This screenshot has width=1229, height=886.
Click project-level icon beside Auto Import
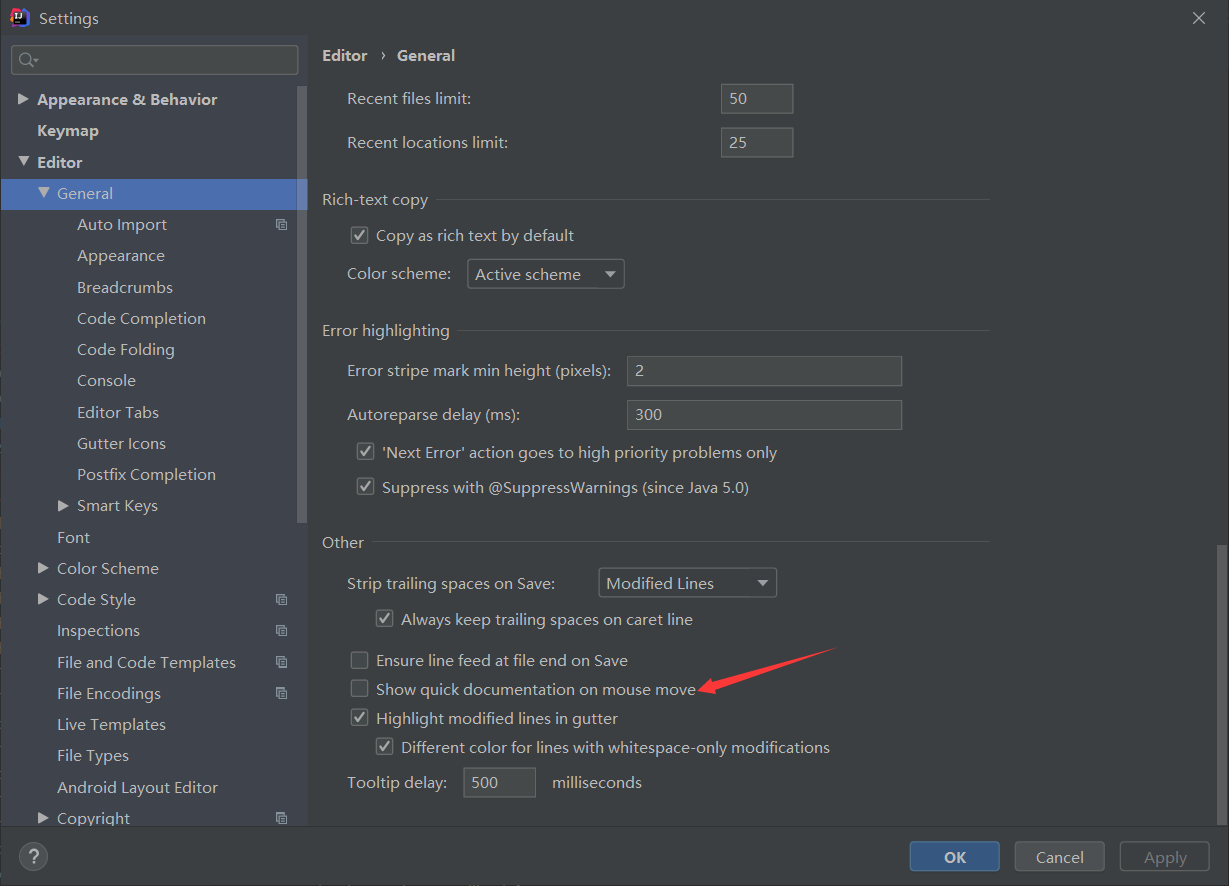pyautogui.click(x=281, y=225)
